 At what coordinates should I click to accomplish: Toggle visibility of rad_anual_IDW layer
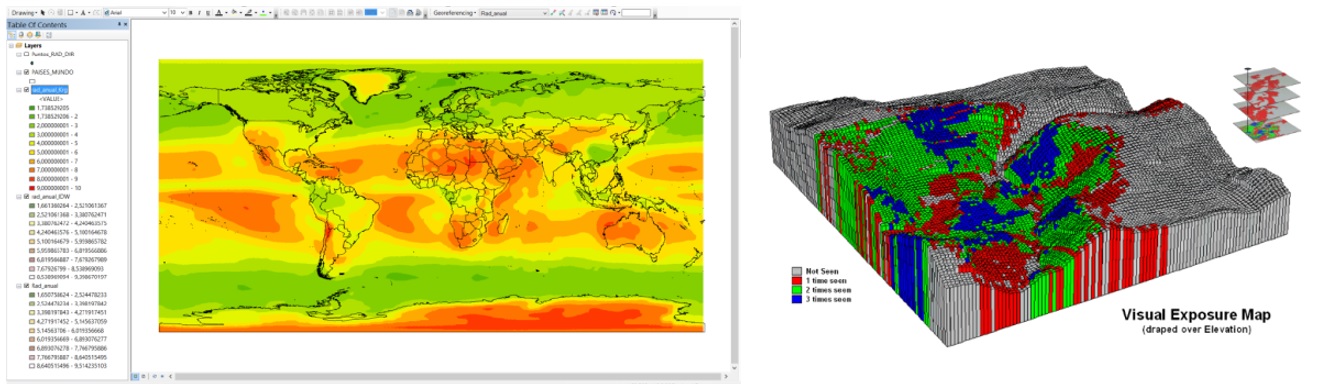tap(26, 197)
